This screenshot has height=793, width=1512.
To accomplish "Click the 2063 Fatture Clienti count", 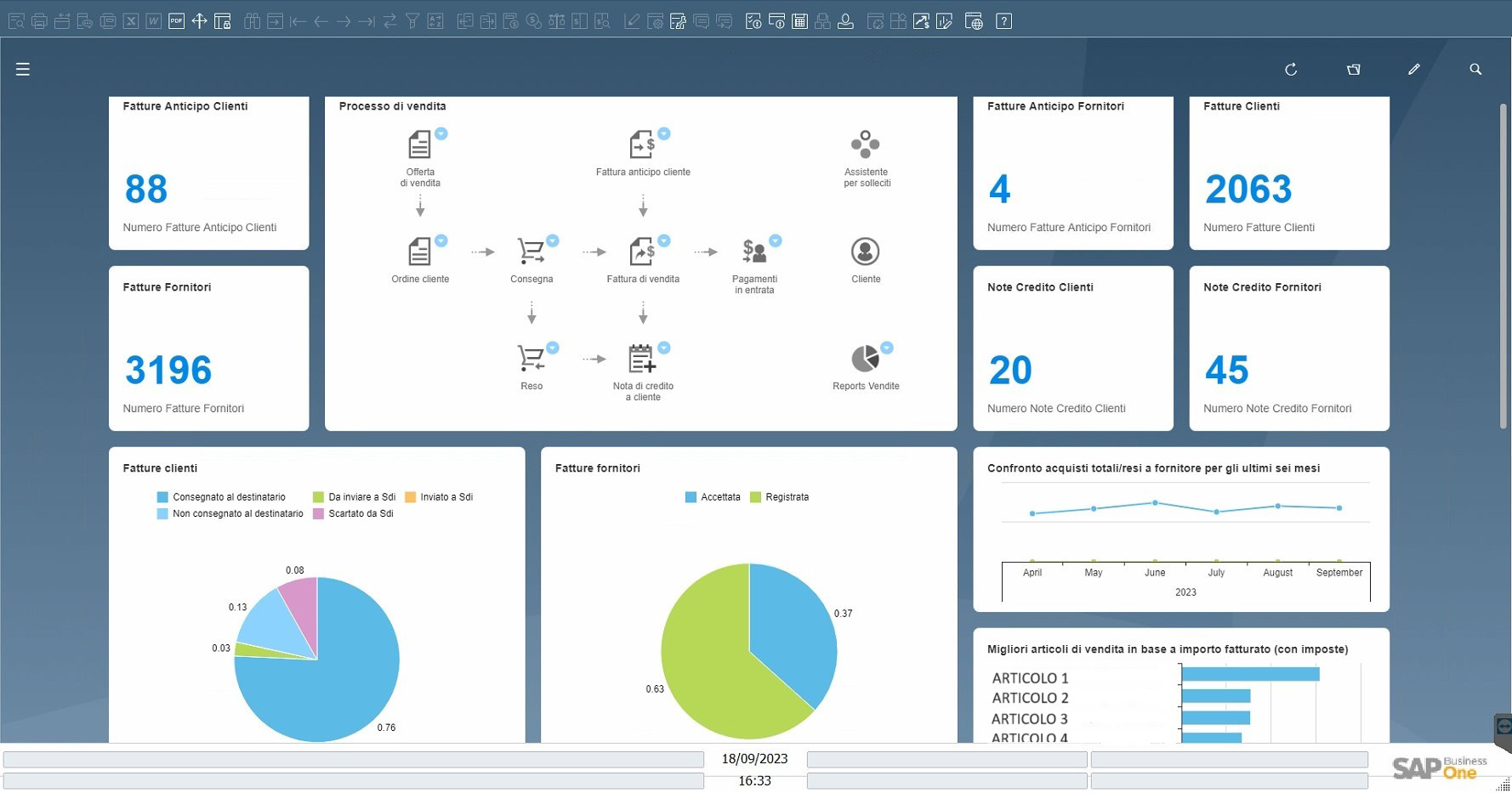I will (1248, 189).
